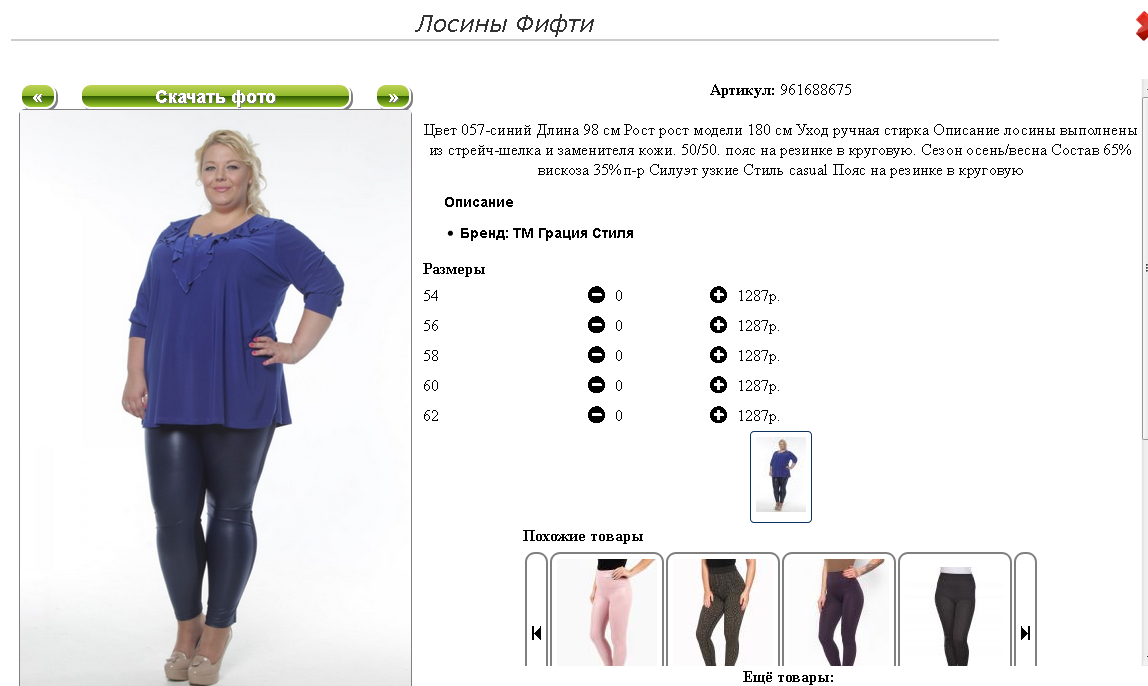Close the product popup with red X
Viewport: 1148px width, 686px height.
1141,26
